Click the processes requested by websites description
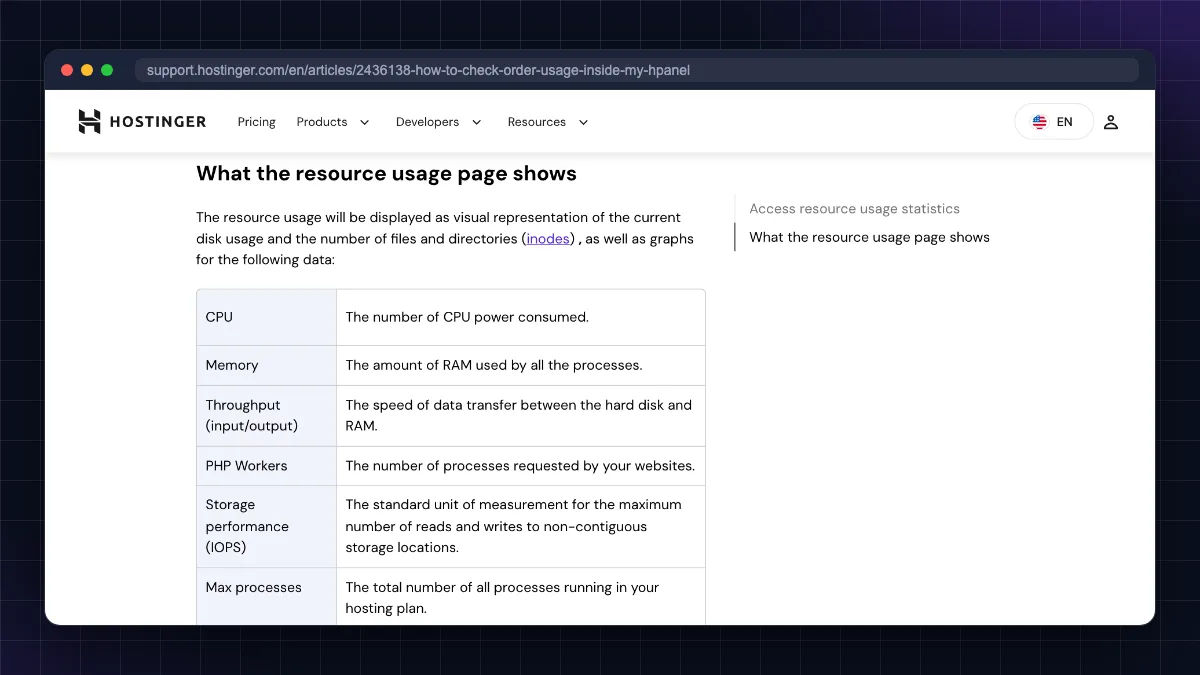Viewport: 1200px width, 675px height. pos(520,465)
